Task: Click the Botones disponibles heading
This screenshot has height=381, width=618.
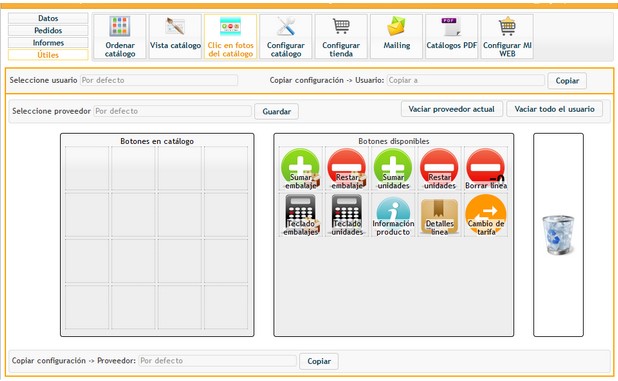Action: [x=394, y=141]
